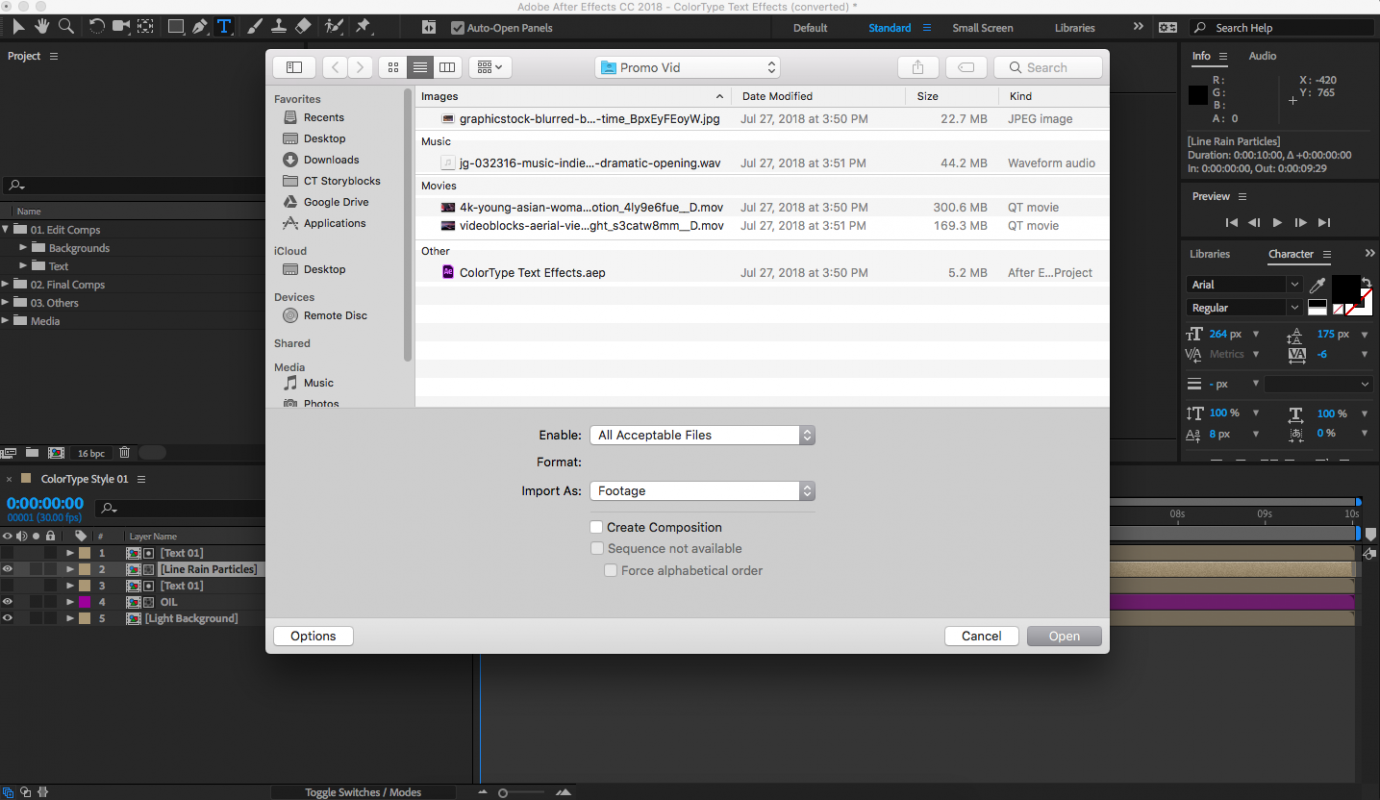Switch file dialog to icon view
The width and height of the screenshot is (1380, 800).
393,68
